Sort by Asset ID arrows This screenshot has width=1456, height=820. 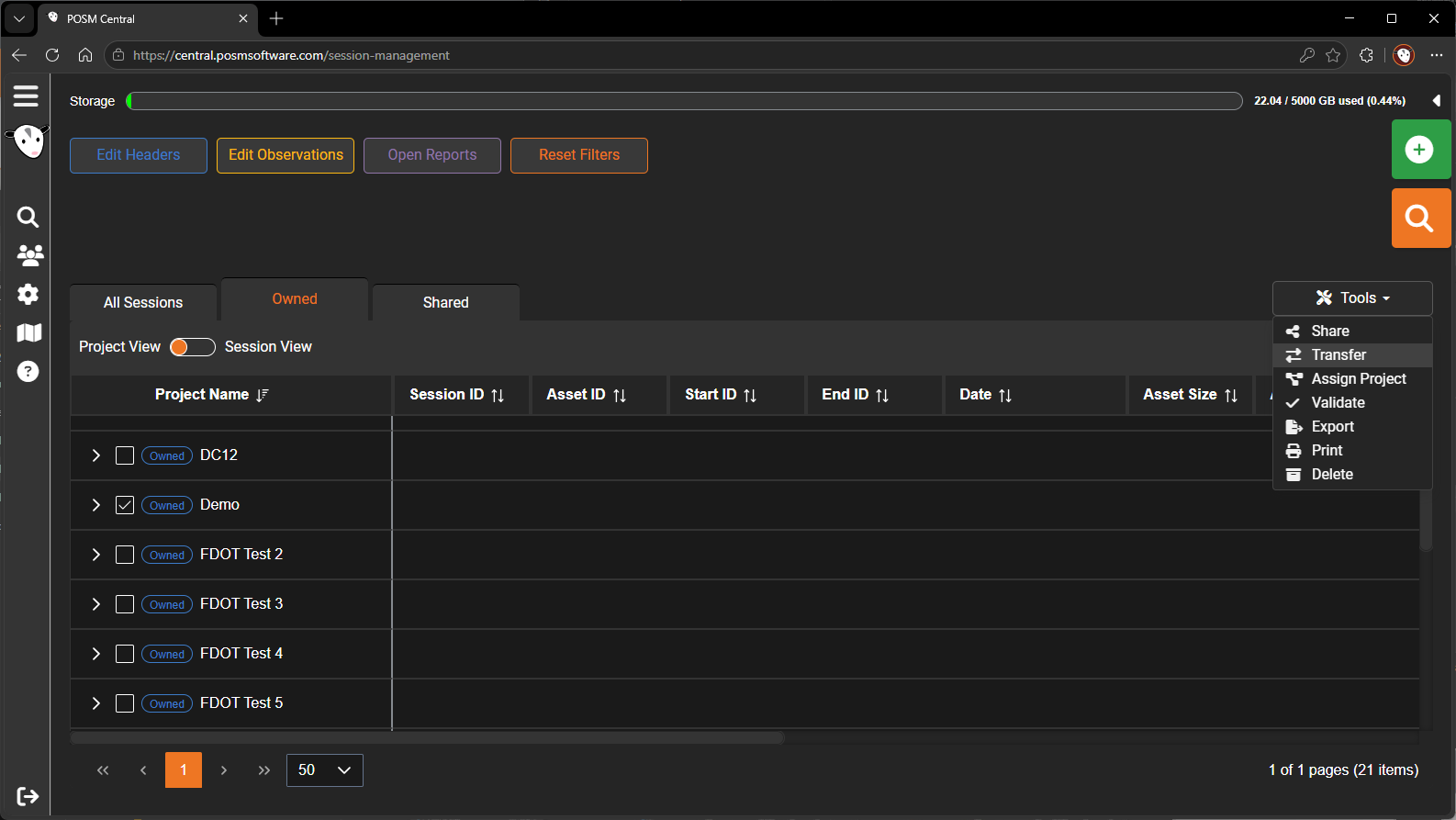[x=620, y=395]
